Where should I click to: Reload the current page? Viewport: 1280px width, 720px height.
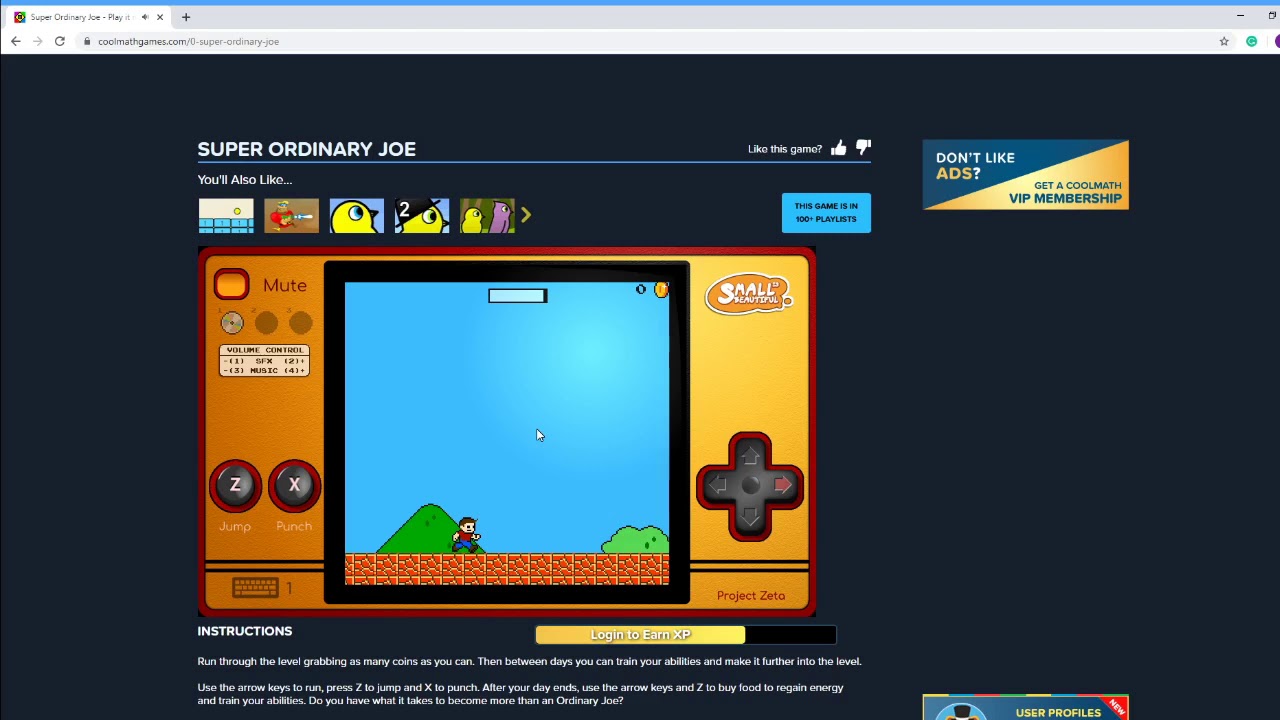click(x=60, y=41)
